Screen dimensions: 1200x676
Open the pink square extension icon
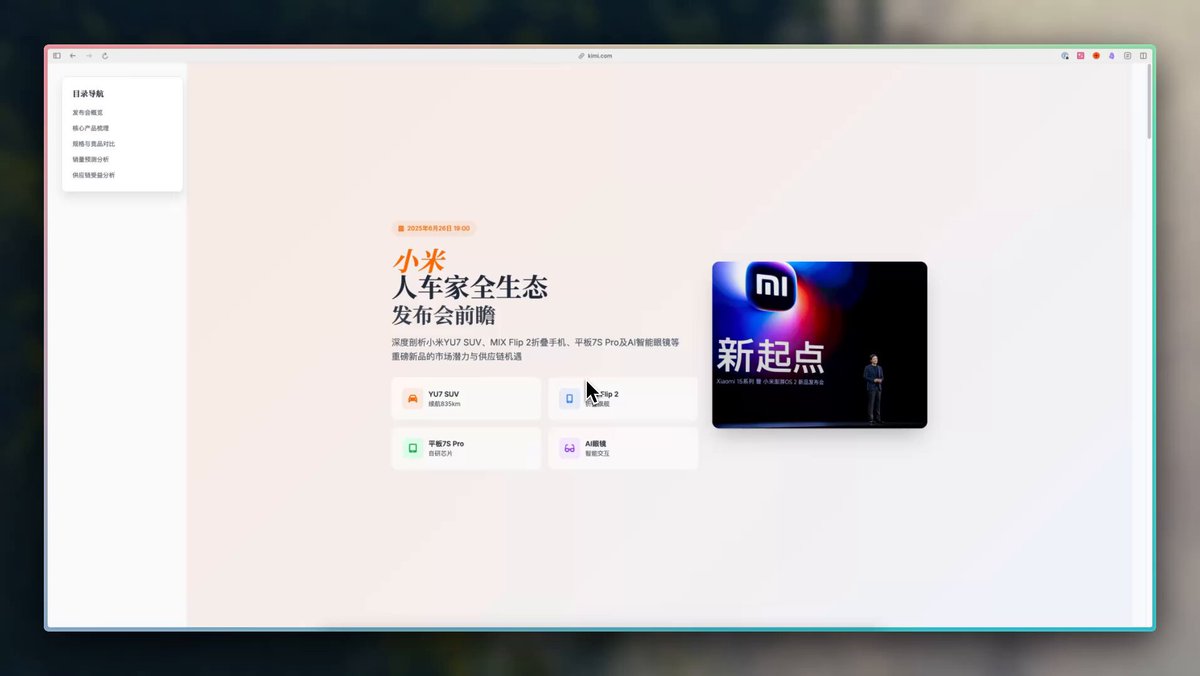[1081, 56]
